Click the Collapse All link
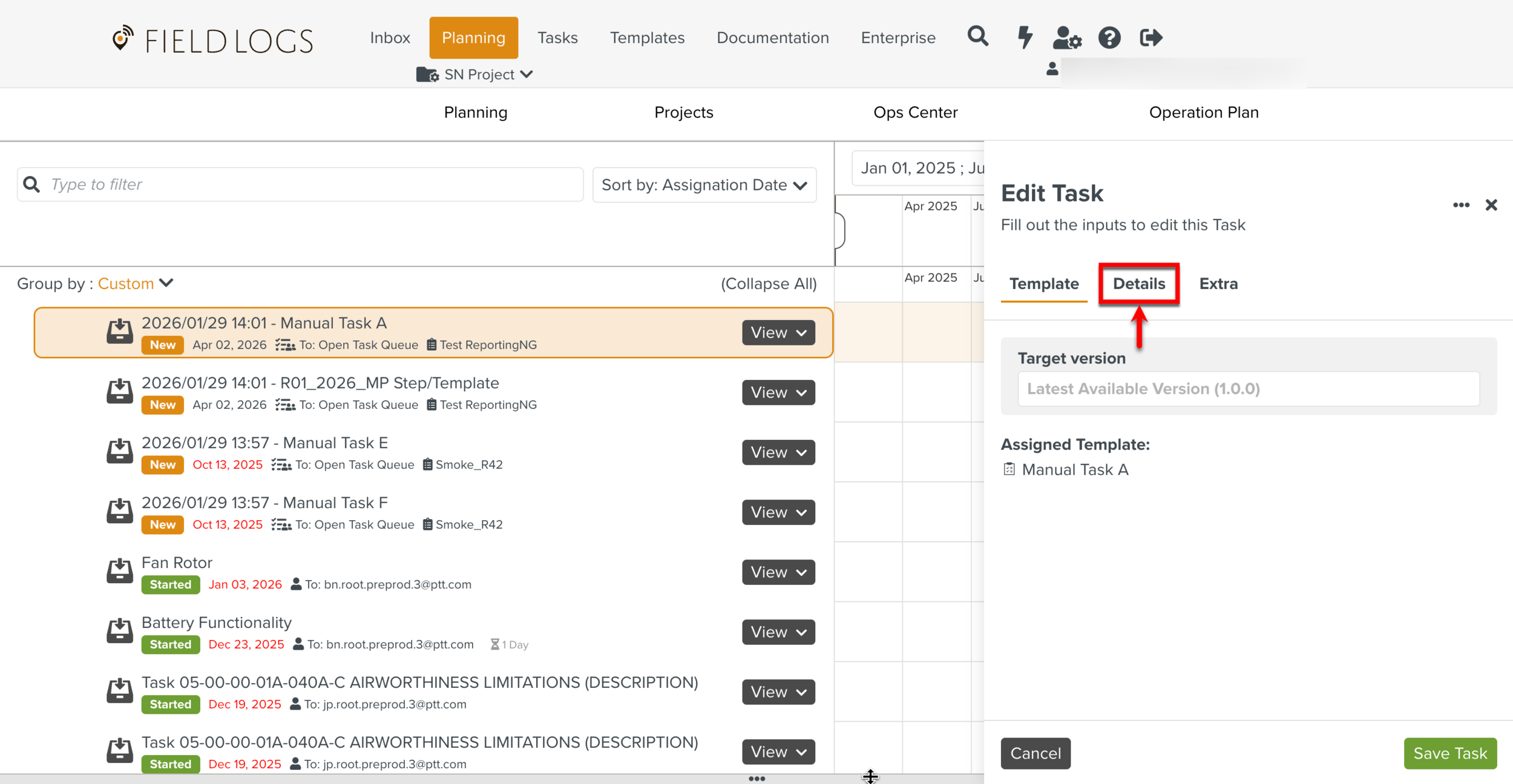 768,283
